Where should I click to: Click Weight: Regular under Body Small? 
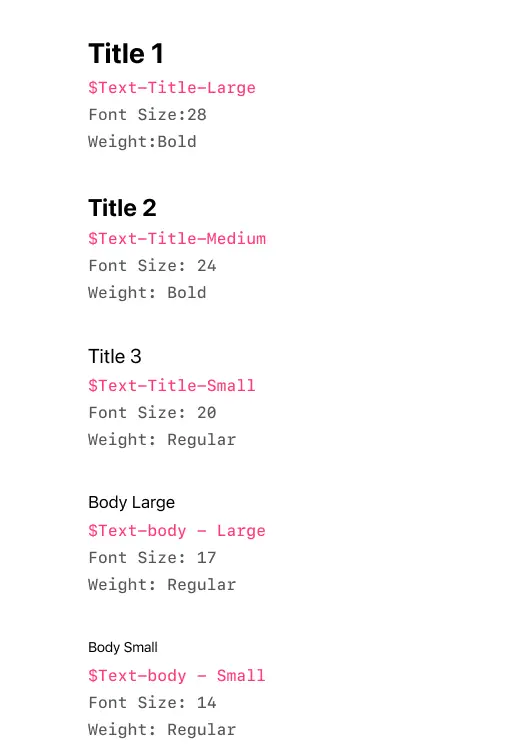(x=162, y=729)
